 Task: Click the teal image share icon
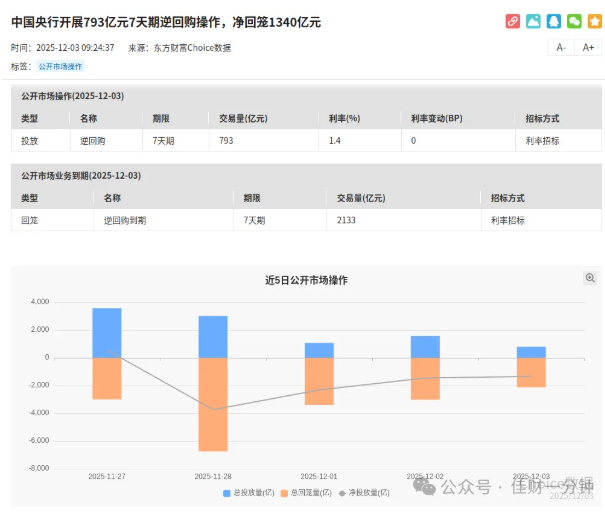533,21
